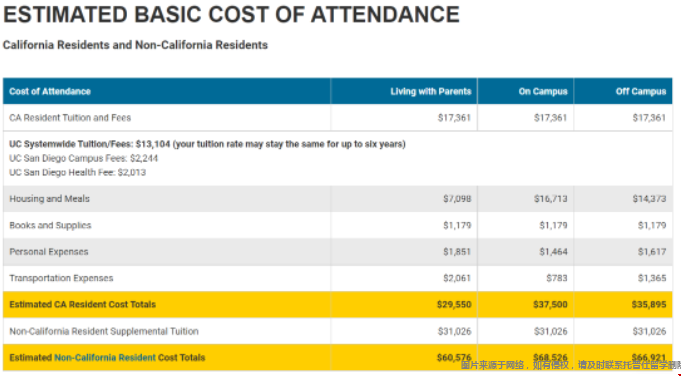Screen dimensions: 681x376
Task: Select the Books and Supplies row label
Action: tap(50, 225)
